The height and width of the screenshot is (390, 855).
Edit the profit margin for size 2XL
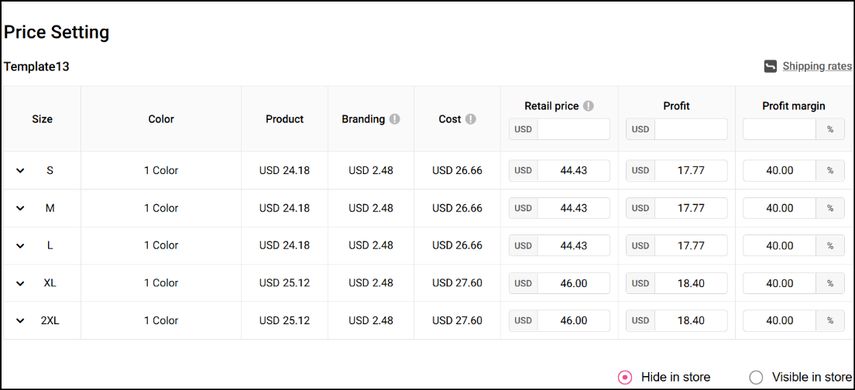pos(780,321)
